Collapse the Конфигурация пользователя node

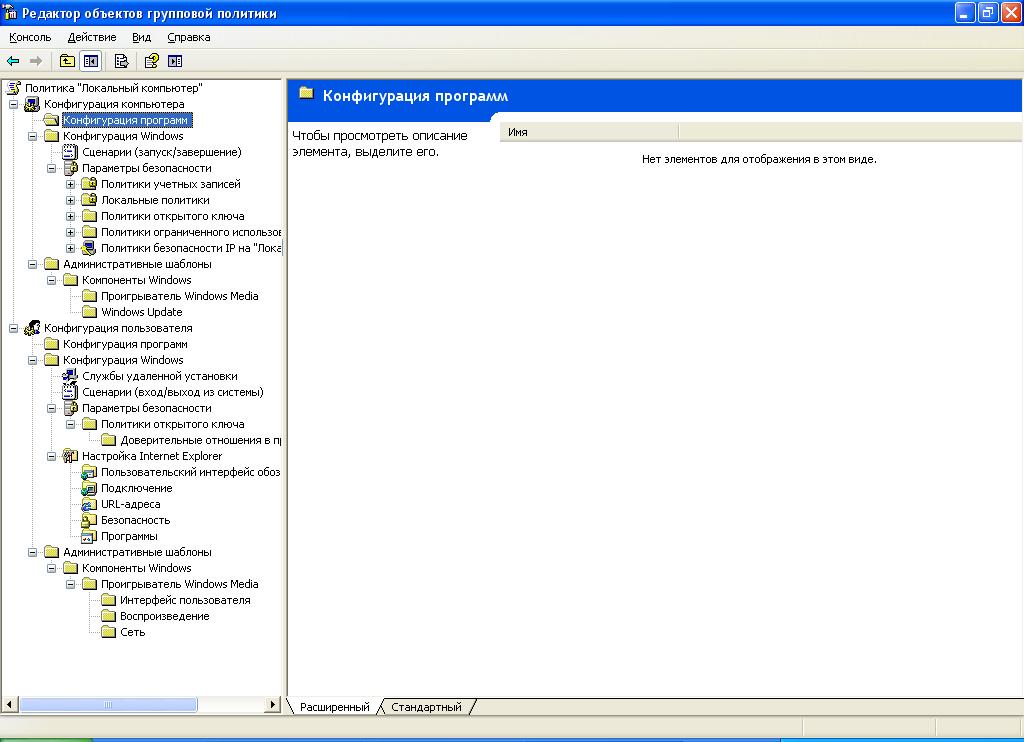coord(13,328)
